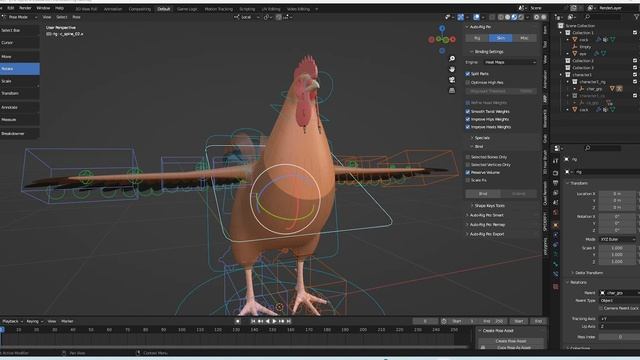This screenshot has width=640, height=360.
Task: Expand the Specials section
Action: (x=482, y=138)
